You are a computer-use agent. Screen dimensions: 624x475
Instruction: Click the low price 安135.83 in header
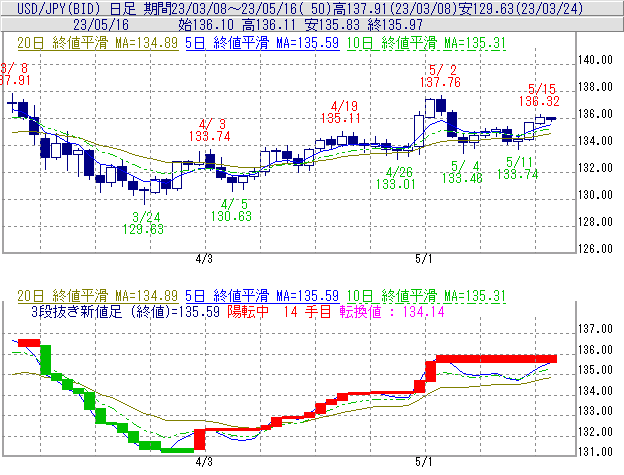(332, 25)
